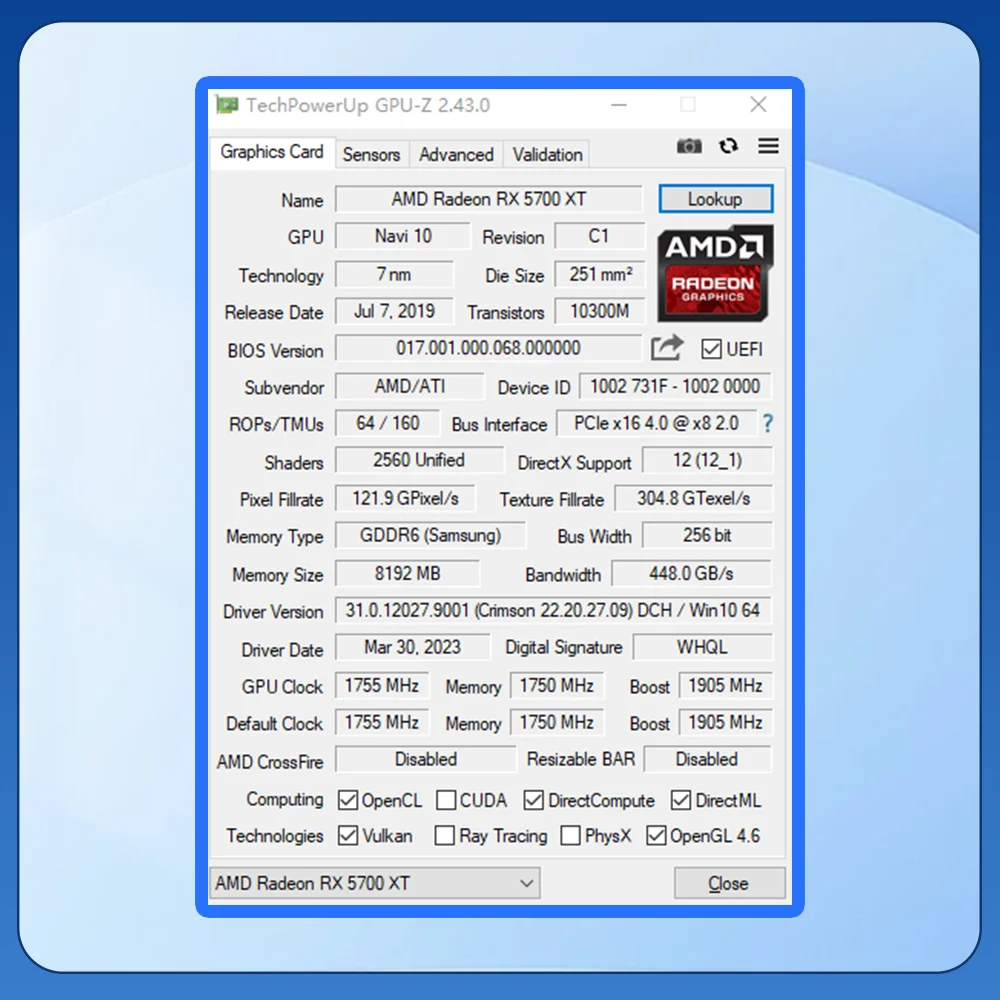Screen dimensions: 1000x1000
Task: Click the Pixel Fillrate field 121.9 GPixel/s
Action: (405, 499)
